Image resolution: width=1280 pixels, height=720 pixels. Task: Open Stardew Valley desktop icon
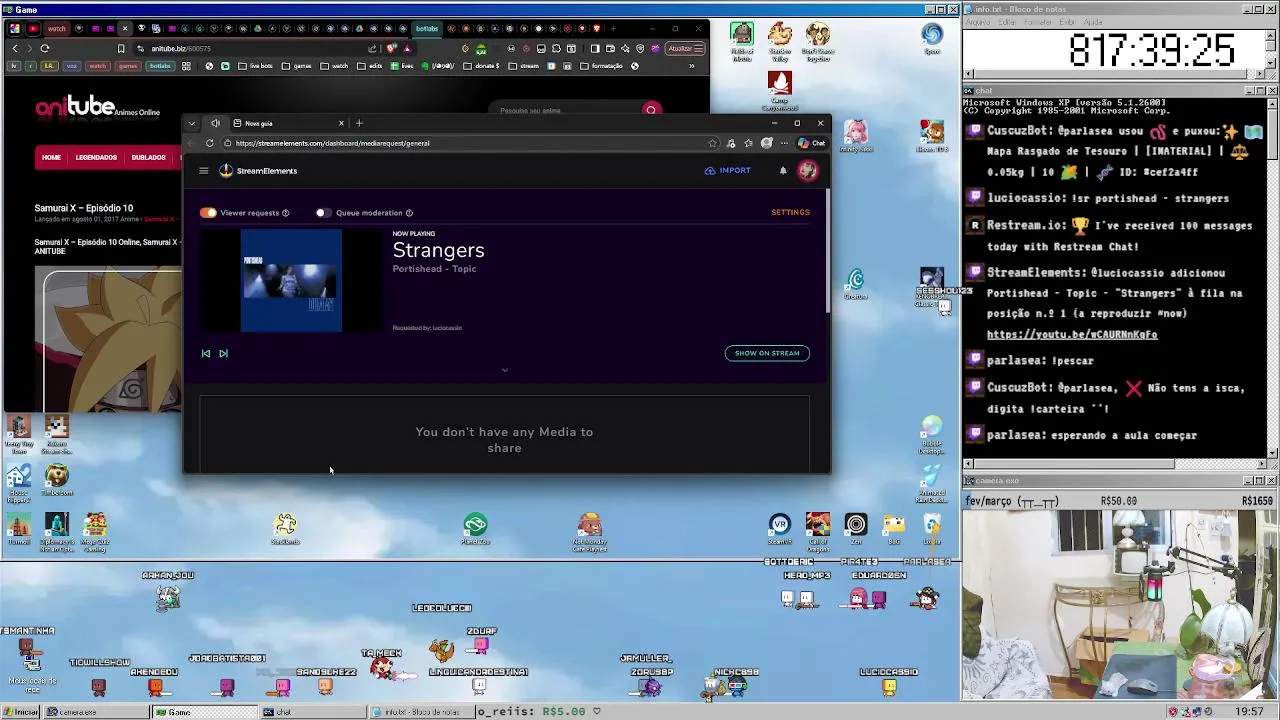click(x=780, y=41)
